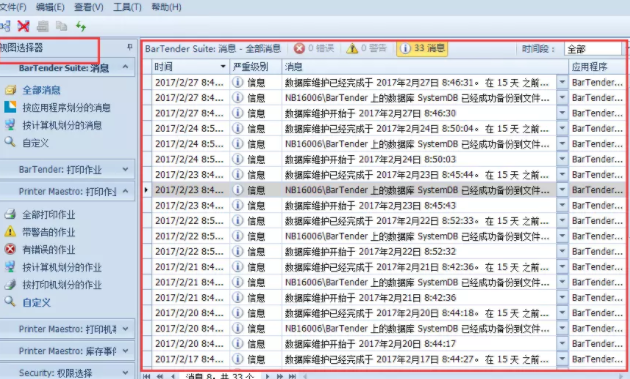The width and height of the screenshot is (630, 379).
Task: Jump to last record in navigator
Action: pos(292,376)
